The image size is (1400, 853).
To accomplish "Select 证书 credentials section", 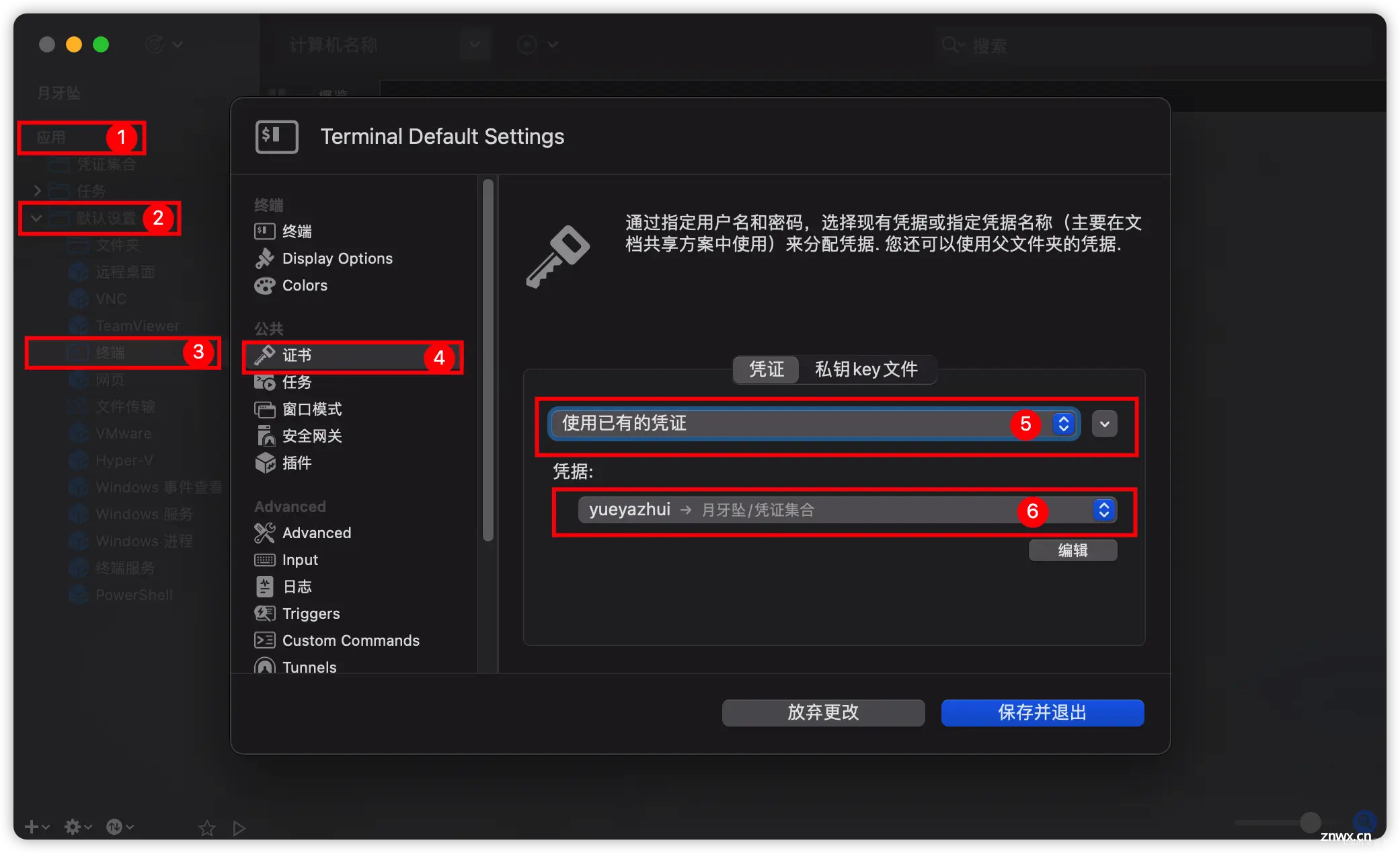I will point(352,355).
